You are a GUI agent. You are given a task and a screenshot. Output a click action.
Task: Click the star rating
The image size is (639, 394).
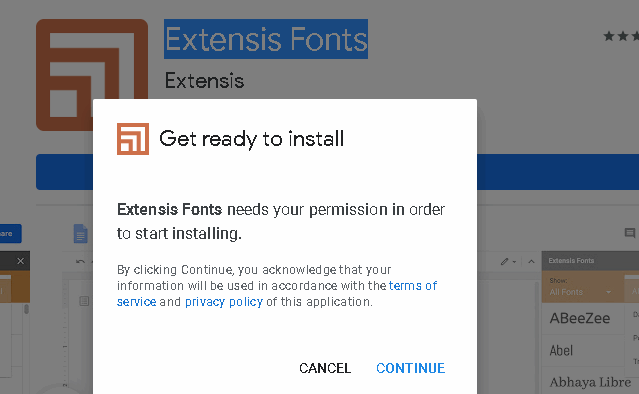(621, 36)
